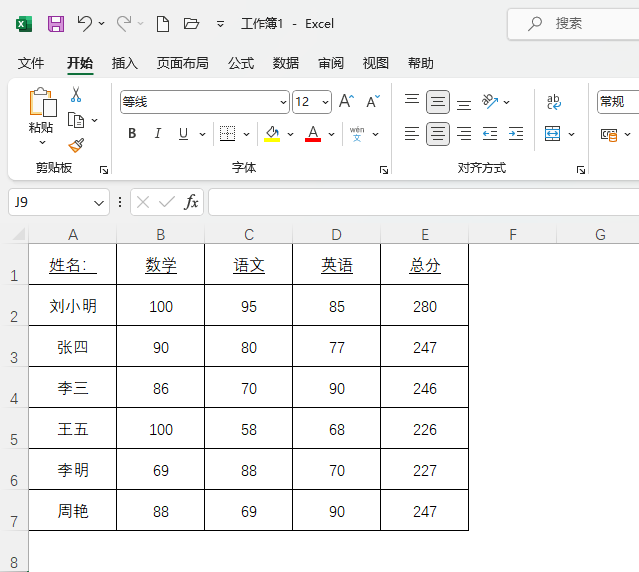Expand the 粘贴 options arrow

point(42,143)
